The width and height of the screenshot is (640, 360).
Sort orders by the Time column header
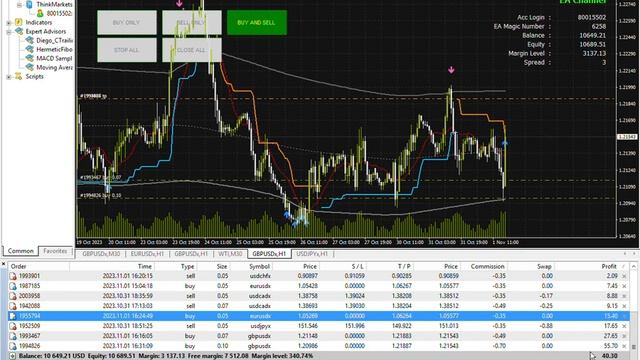[x=112, y=266]
